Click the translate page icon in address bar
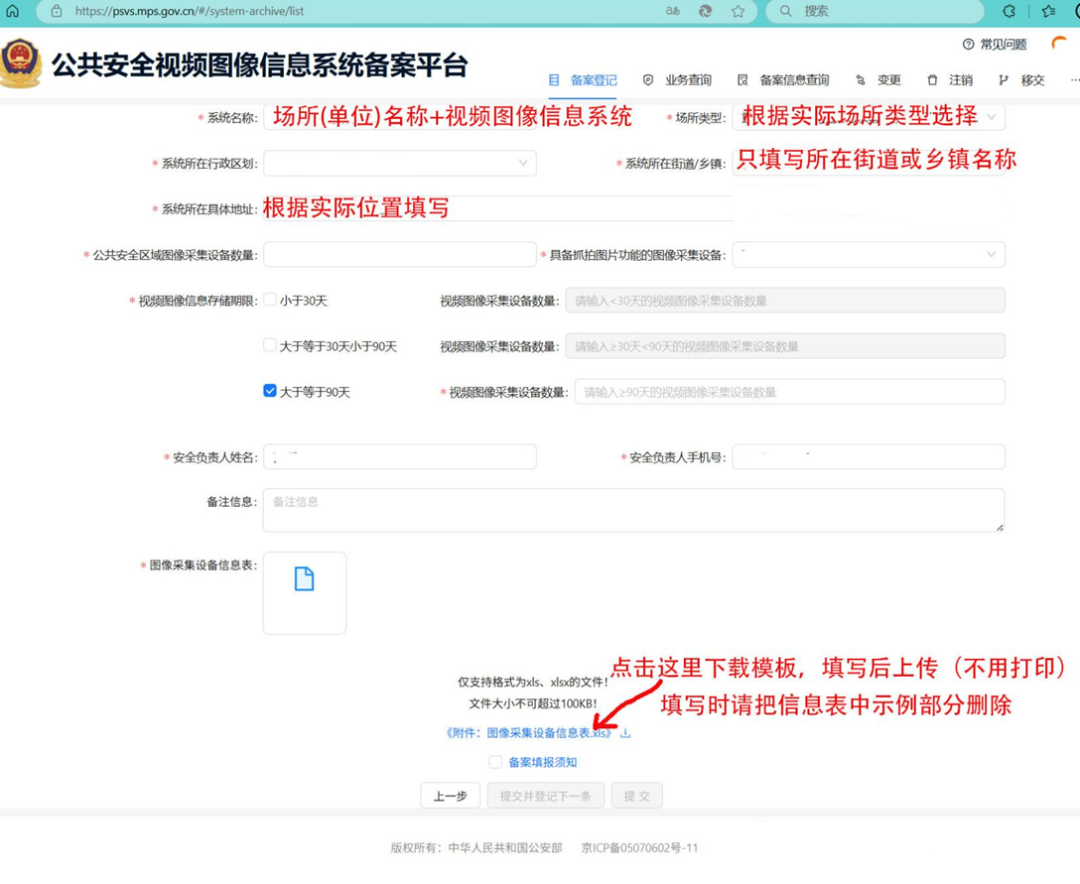Viewport: 1080px width, 884px height. [672, 11]
